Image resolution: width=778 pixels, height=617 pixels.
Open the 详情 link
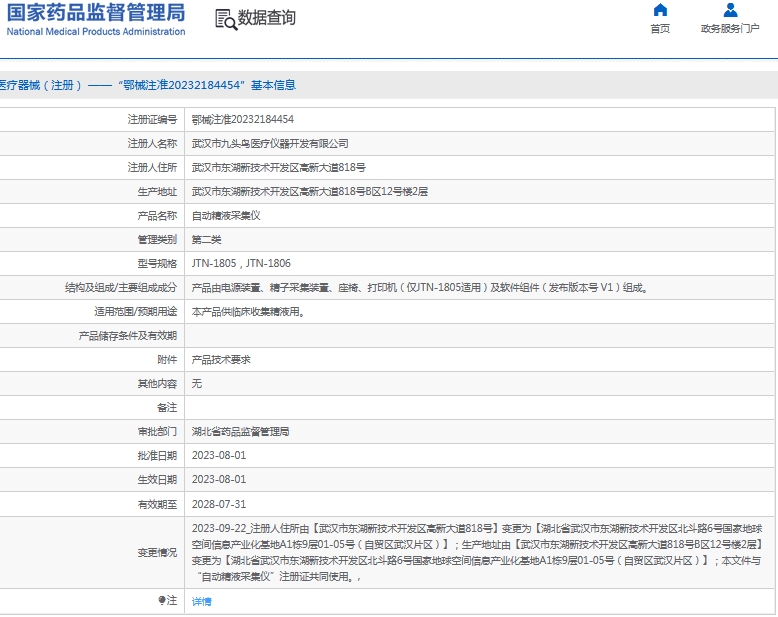[201, 601]
